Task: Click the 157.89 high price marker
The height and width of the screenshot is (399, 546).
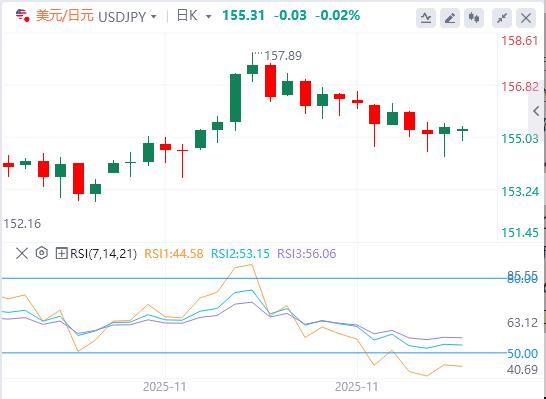Action: pos(283,56)
